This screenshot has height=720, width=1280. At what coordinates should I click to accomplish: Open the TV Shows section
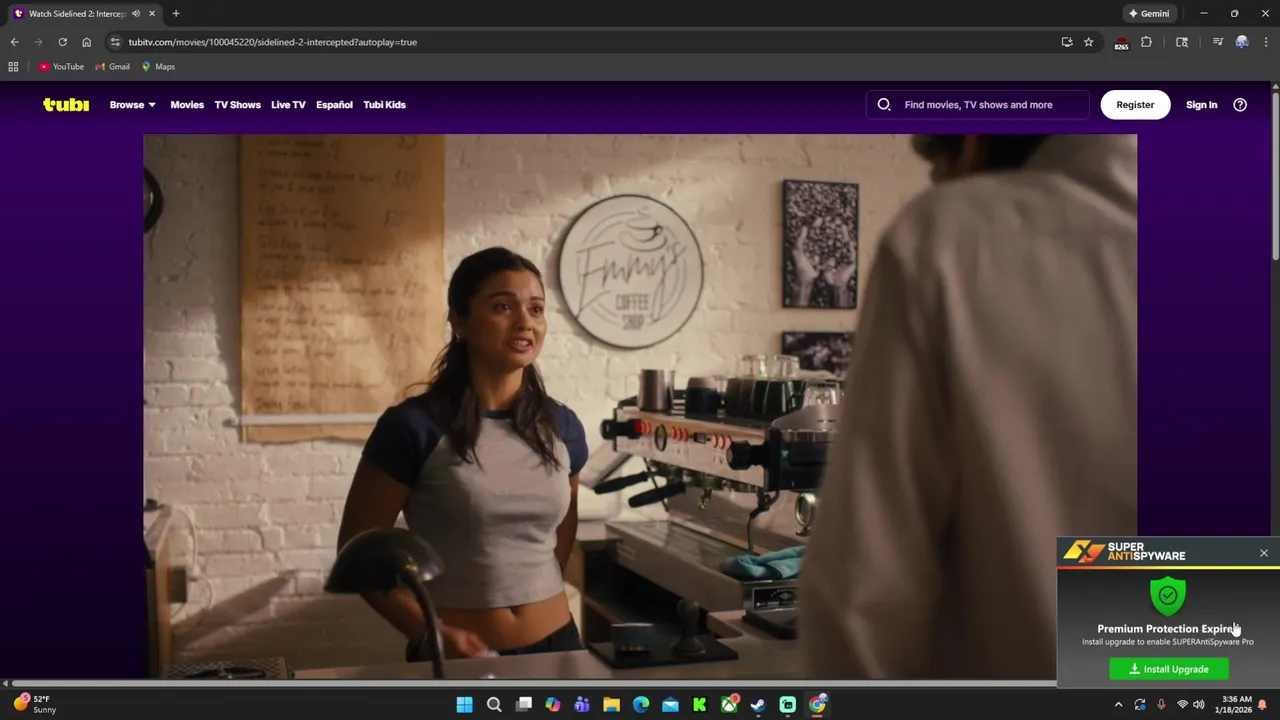[x=237, y=104]
